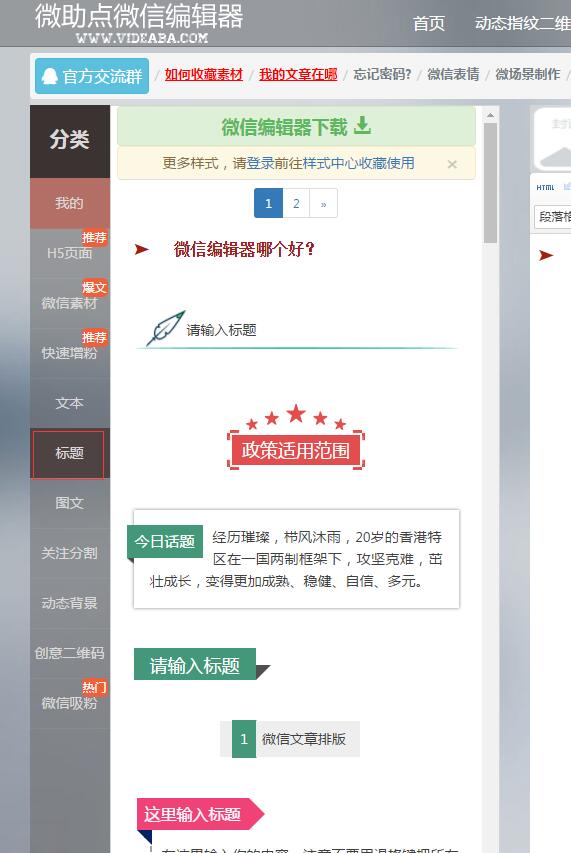
Task: Click the 热门 badge on 微信吸粉
Action: click(94, 687)
